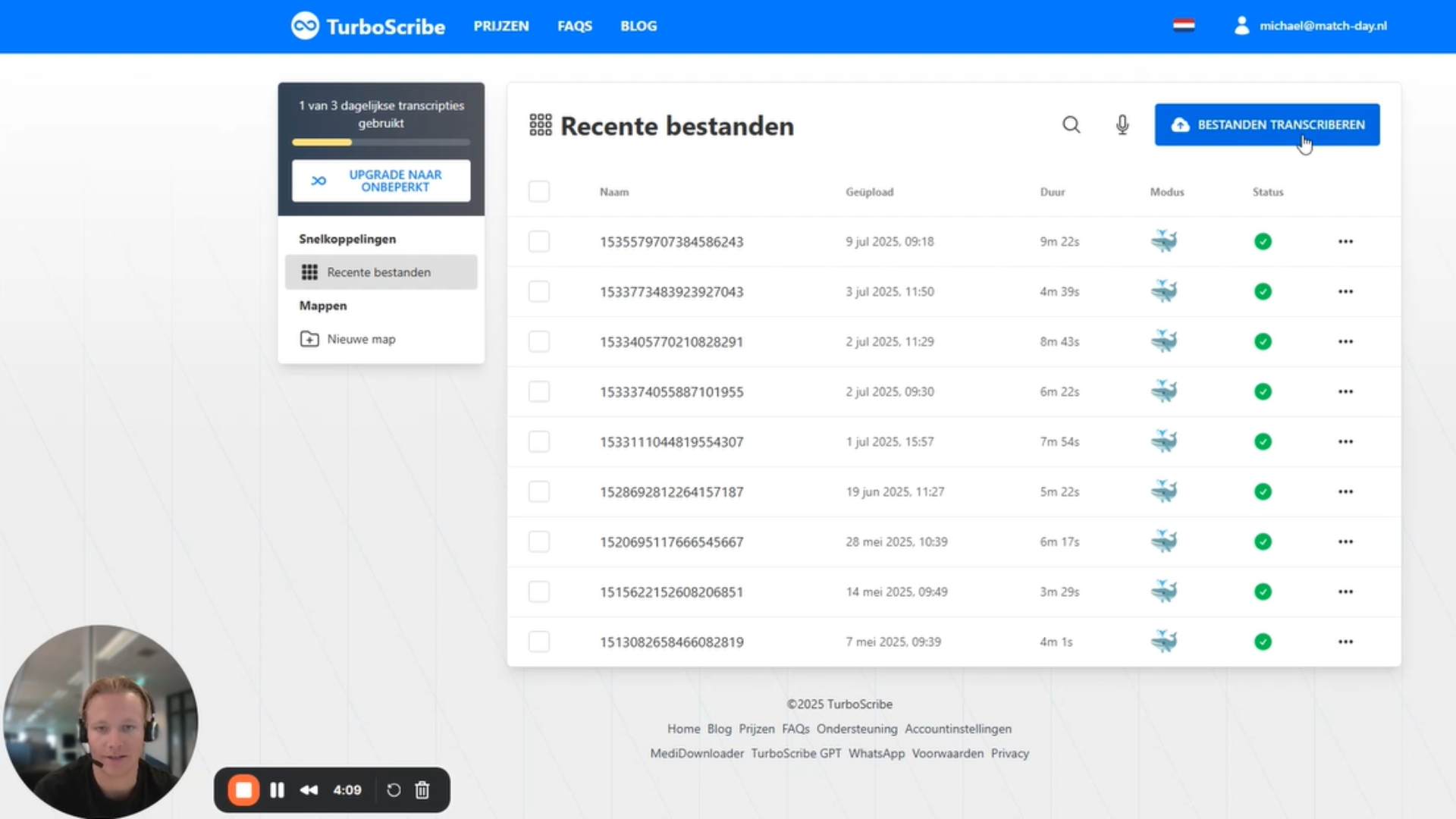This screenshot has width=1456, height=819.
Task: Click the TurboScribe logo
Action: point(368,26)
